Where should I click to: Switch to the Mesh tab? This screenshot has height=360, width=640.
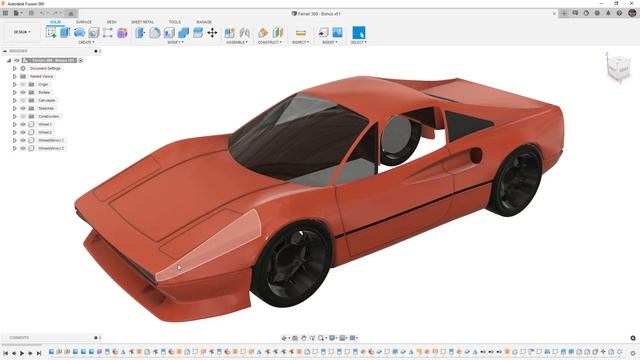tap(111, 22)
